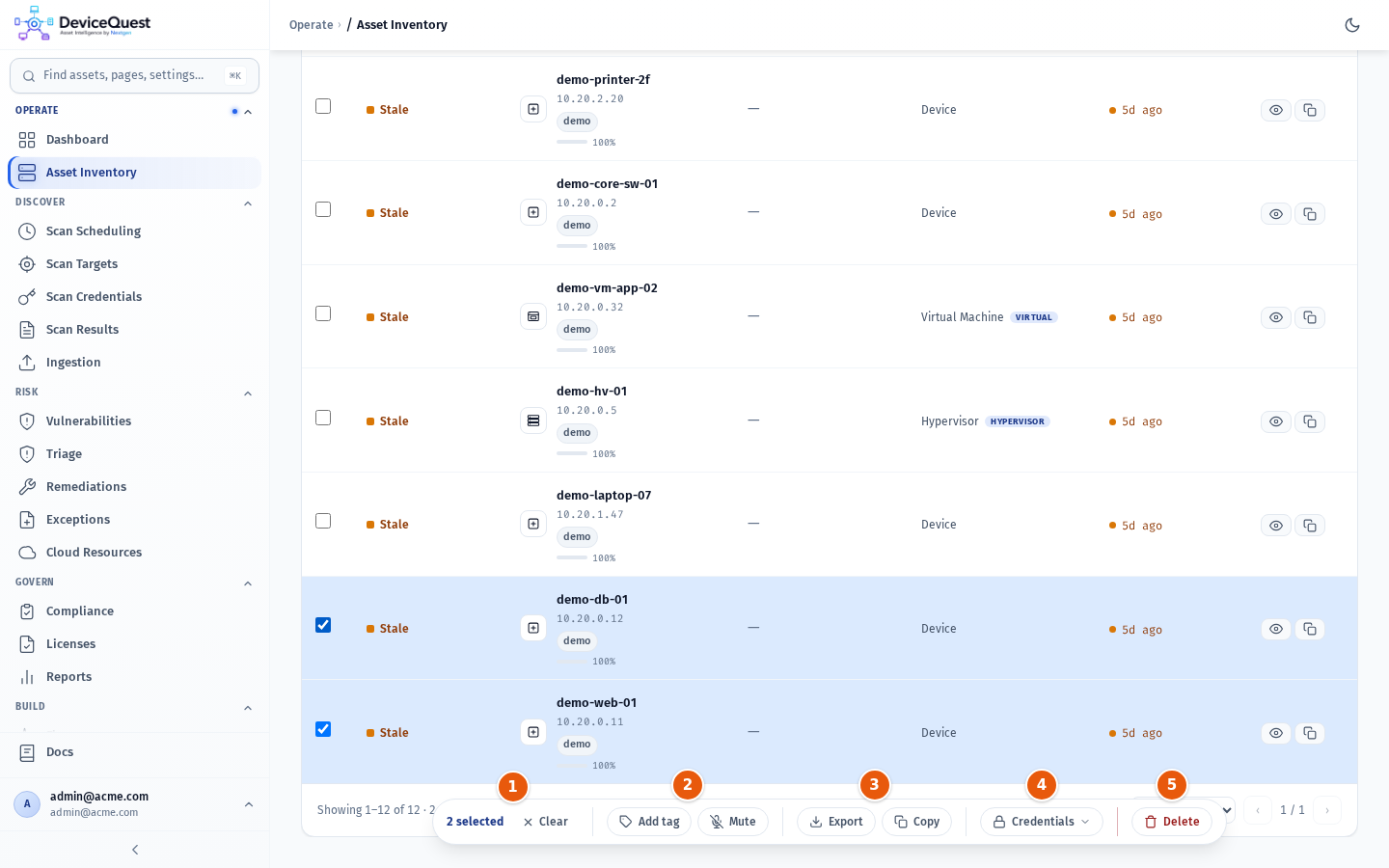This screenshot has width=1389, height=868.
Task: Clear the current selection
Action: 546,822
